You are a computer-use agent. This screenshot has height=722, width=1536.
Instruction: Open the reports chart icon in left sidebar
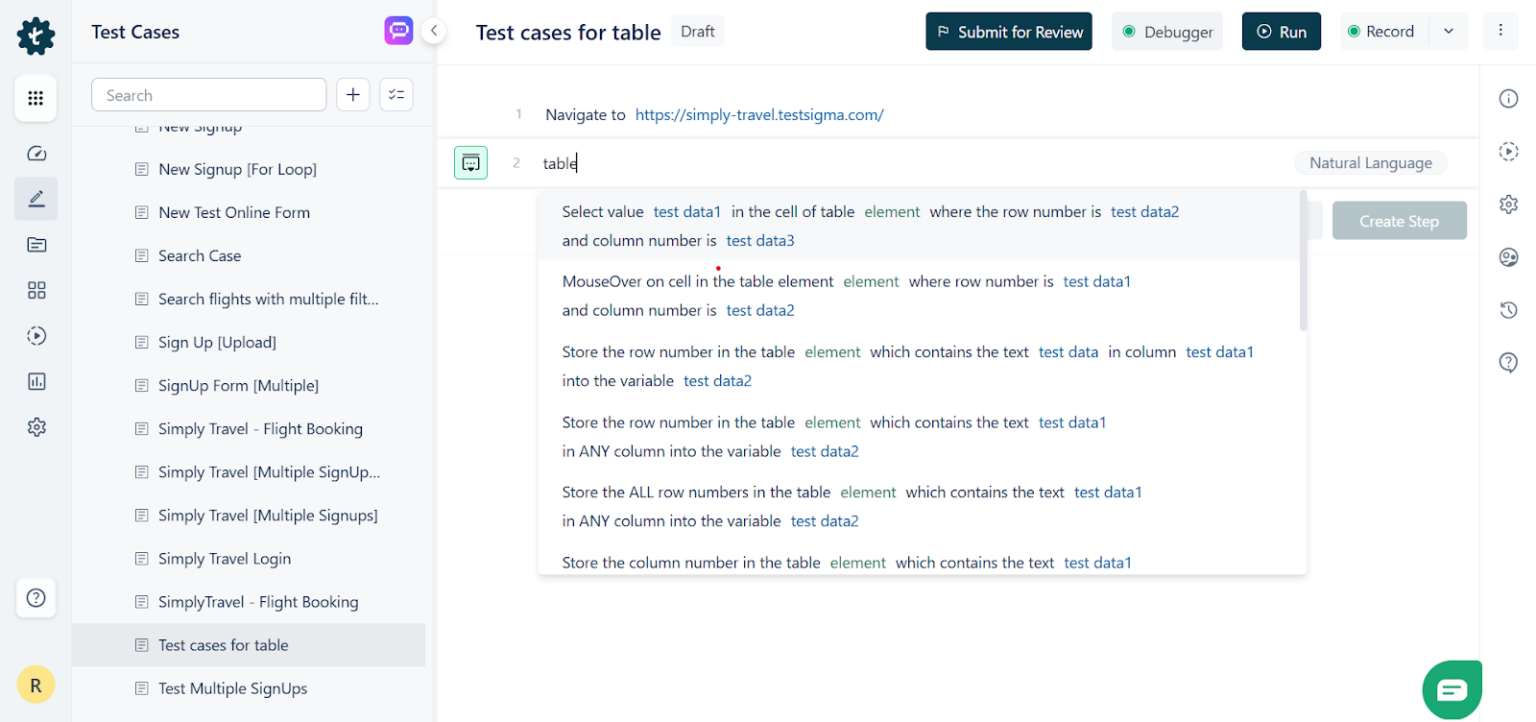point(36,381)
